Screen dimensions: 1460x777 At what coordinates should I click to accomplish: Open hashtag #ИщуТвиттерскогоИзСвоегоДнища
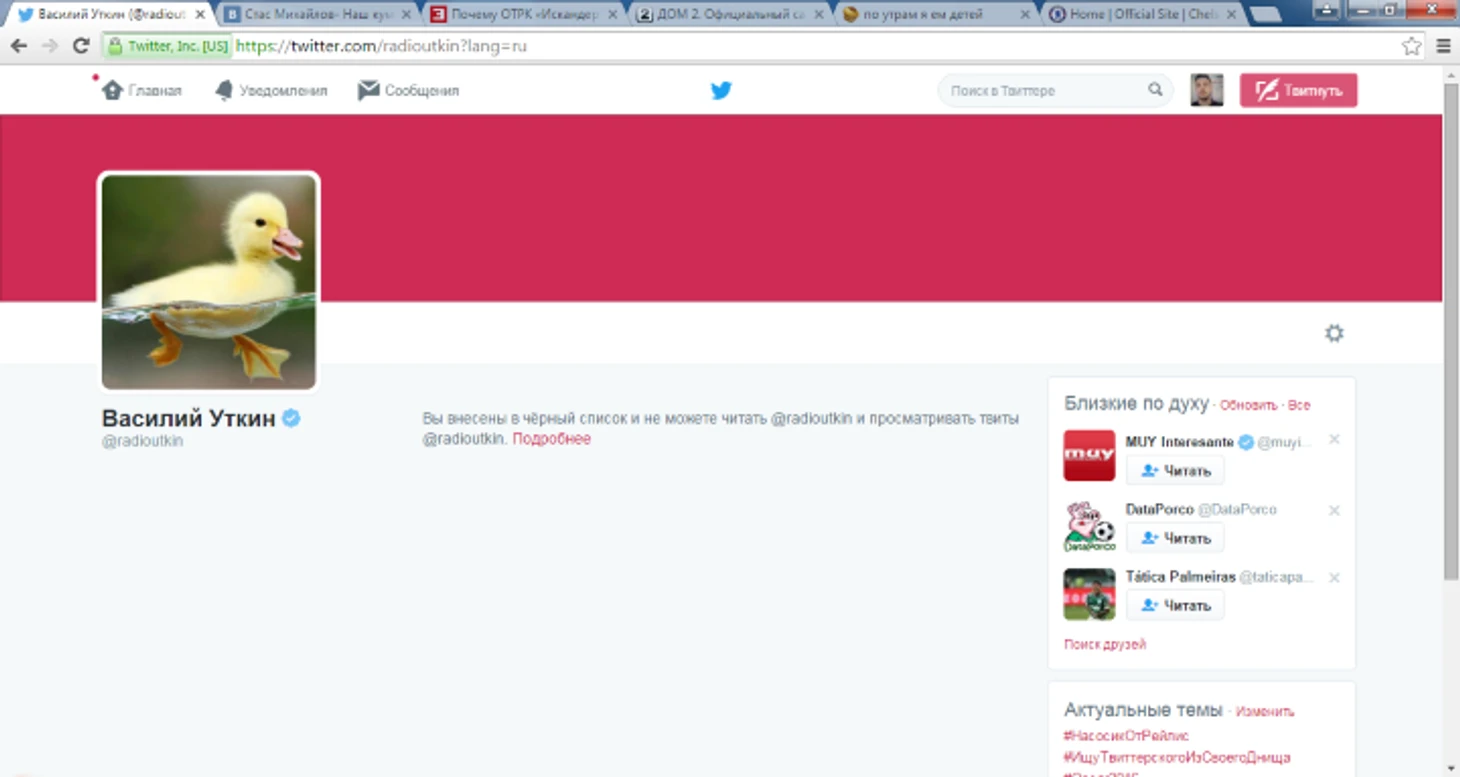1177,758
